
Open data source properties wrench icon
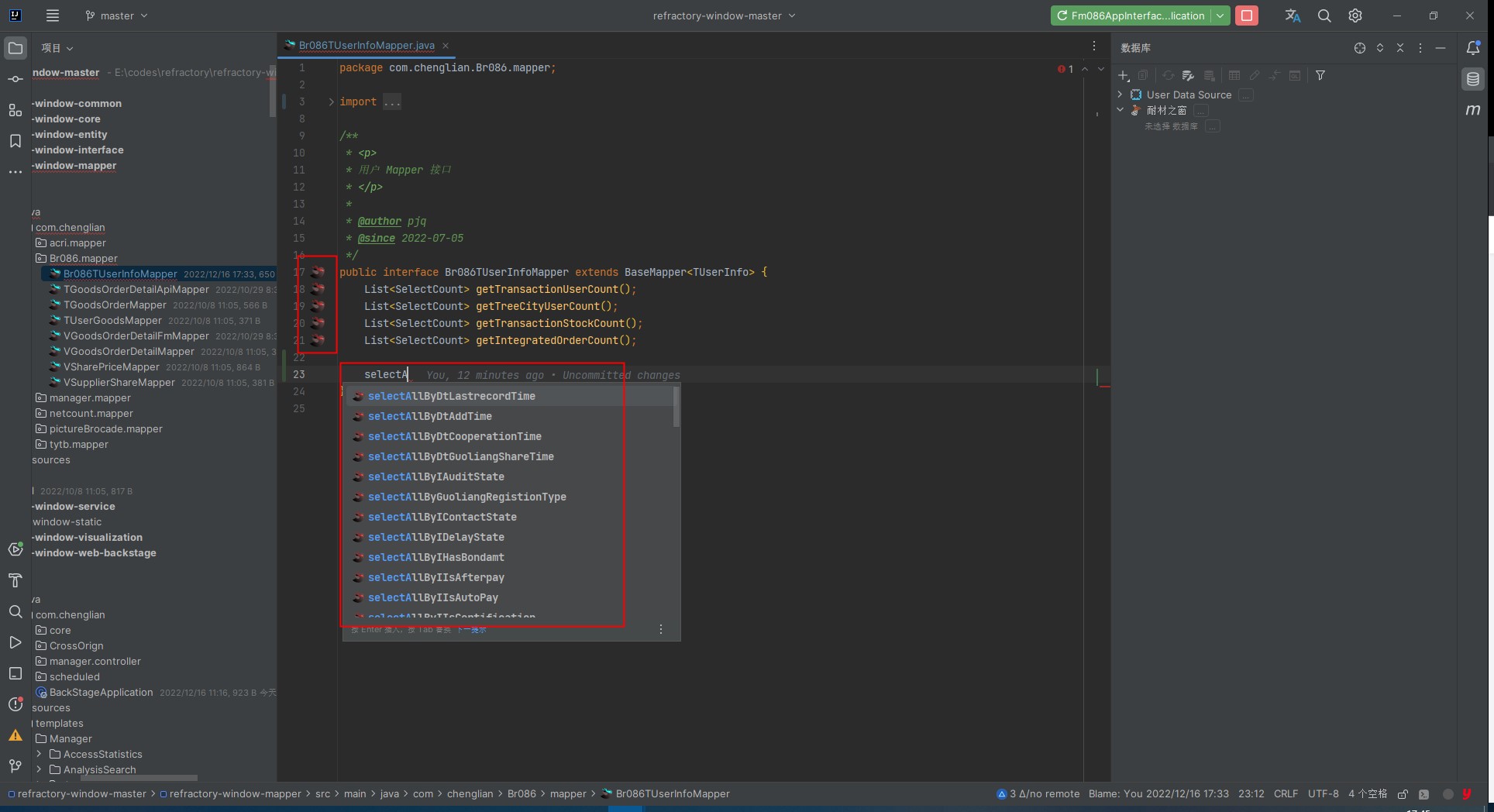coord(1188,75)
